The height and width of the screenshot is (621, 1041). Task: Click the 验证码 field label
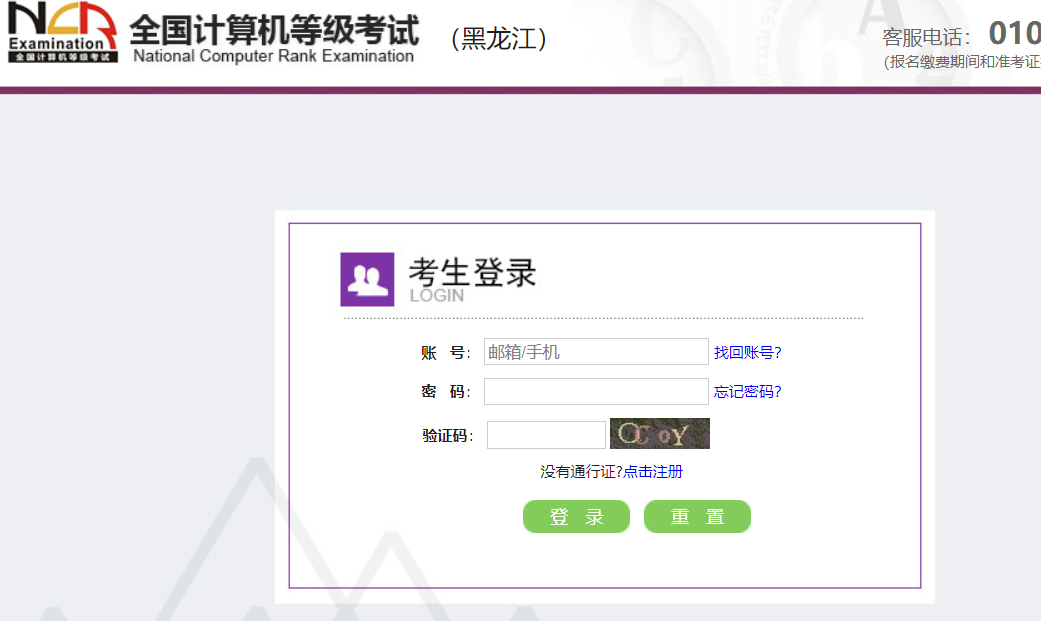pos(447,435)
